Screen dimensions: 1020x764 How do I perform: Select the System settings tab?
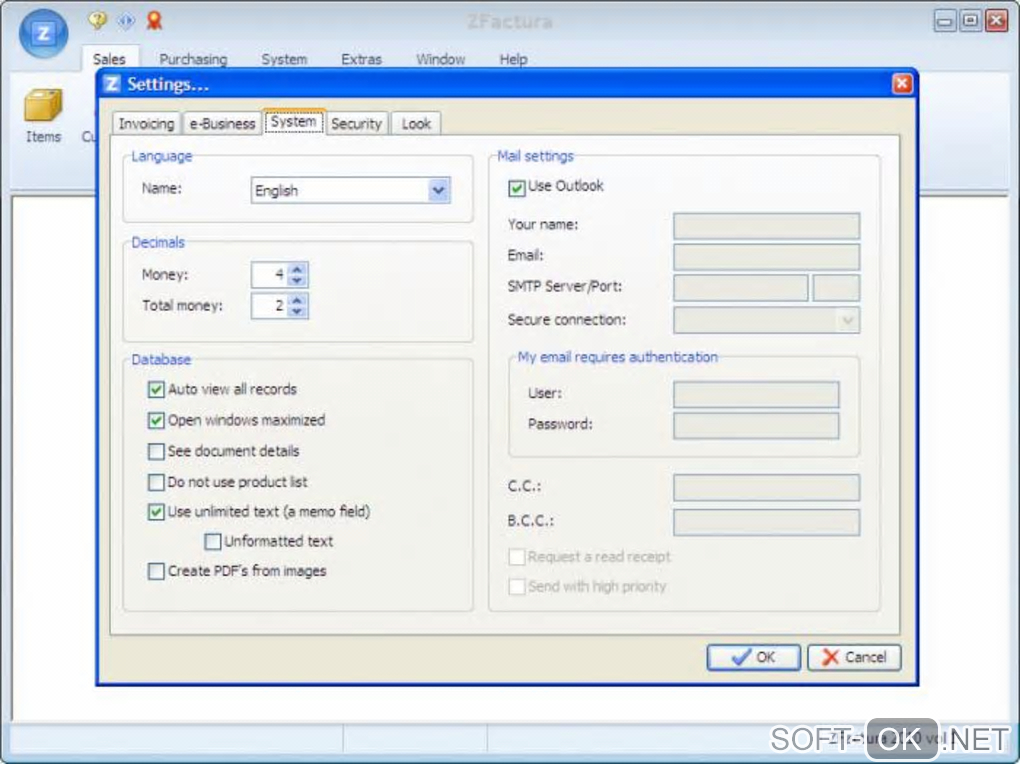293,122
